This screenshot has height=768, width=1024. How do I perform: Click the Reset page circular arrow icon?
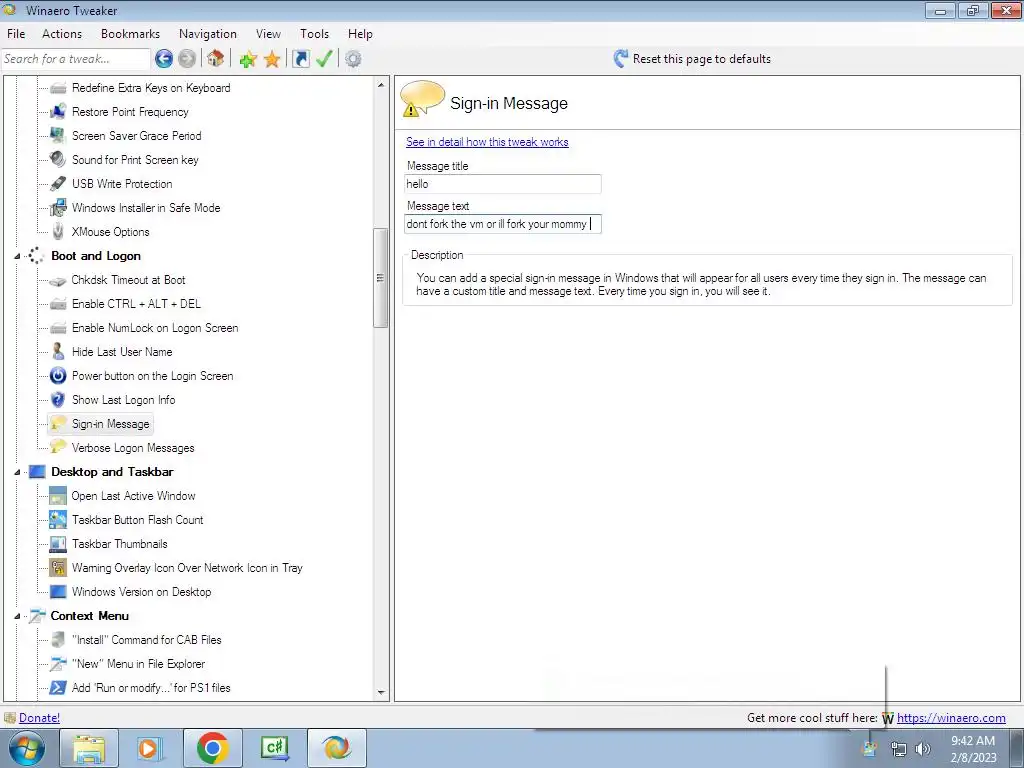click(x=620, y=59)
